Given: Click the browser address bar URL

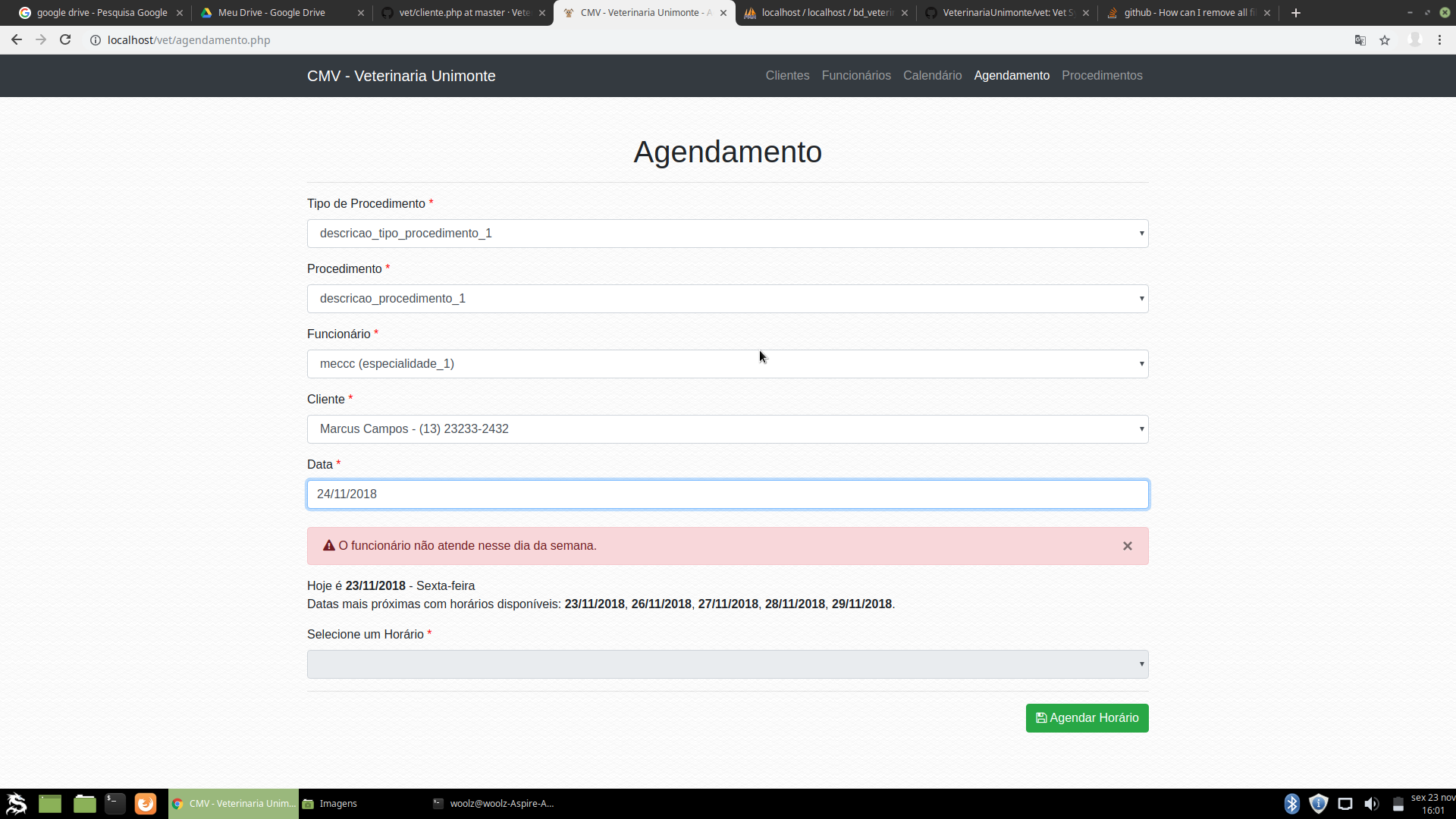Looking at the screenshot, I should 189,40.
